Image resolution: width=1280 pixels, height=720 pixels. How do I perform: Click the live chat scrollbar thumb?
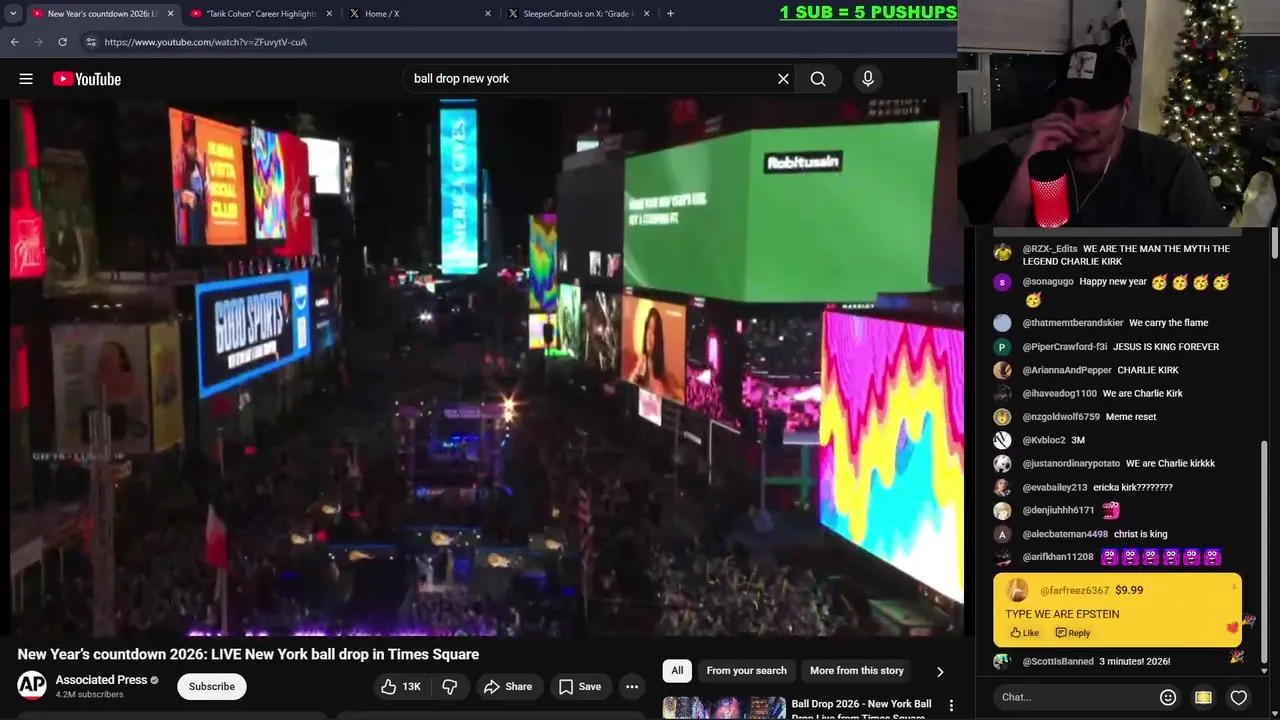1265,550
